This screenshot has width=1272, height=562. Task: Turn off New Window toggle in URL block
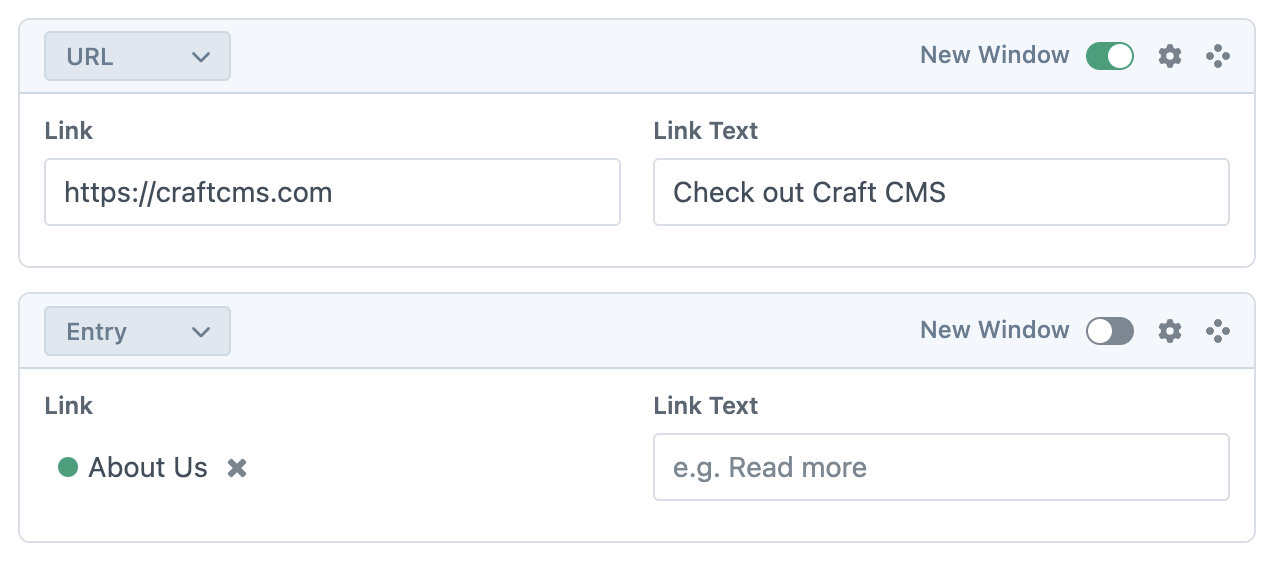(x=1110, y=56)
